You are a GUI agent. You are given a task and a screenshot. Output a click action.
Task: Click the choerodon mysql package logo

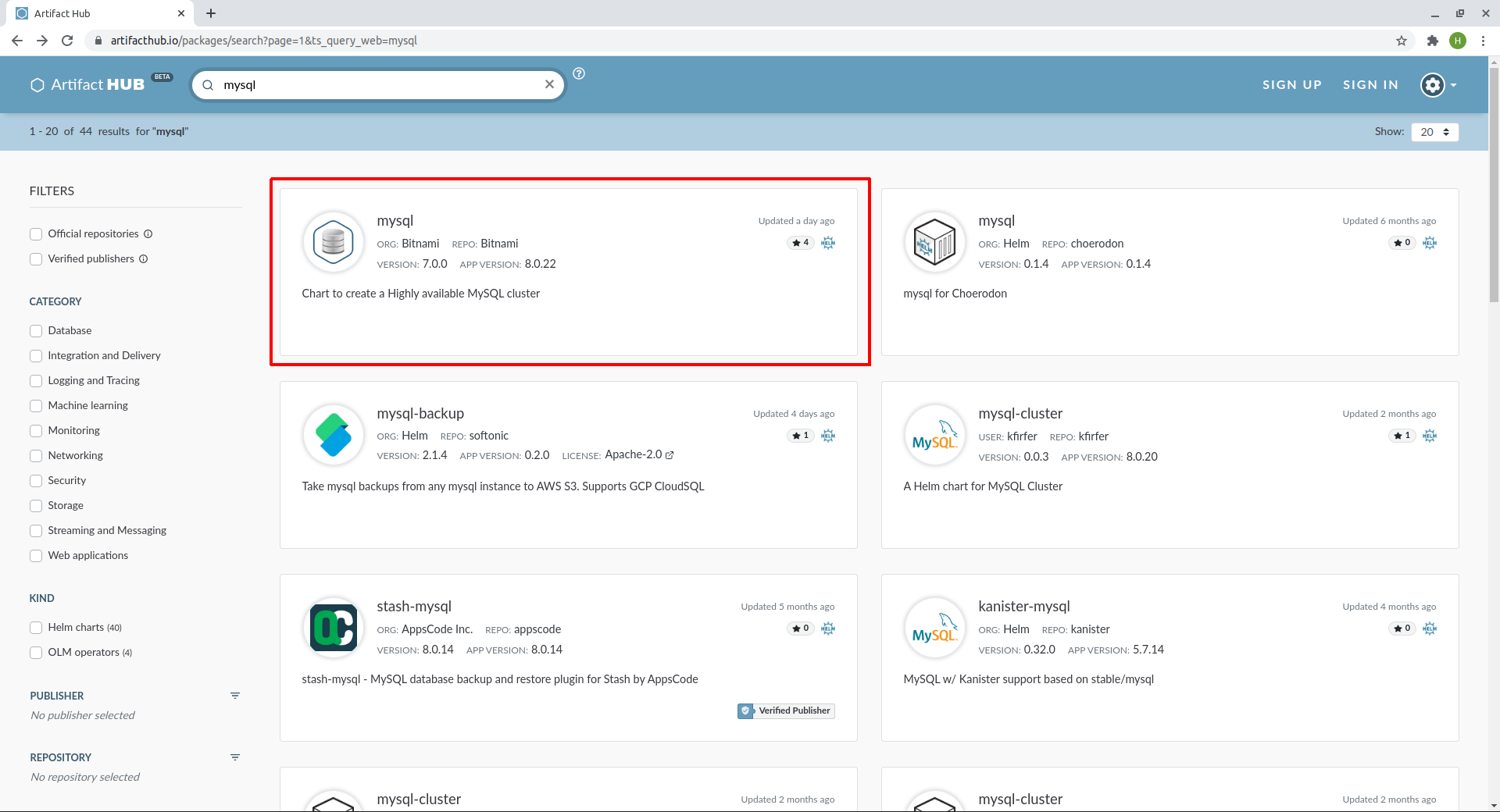point(935,242)
